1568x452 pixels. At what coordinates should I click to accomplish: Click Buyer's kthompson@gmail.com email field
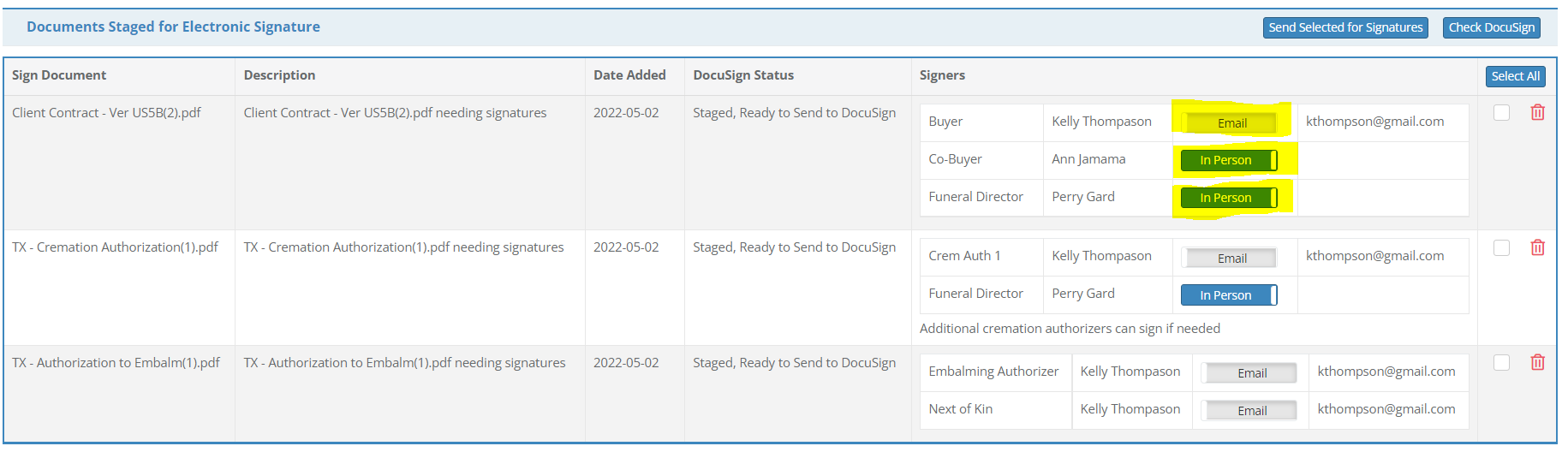click(1374, 122)
